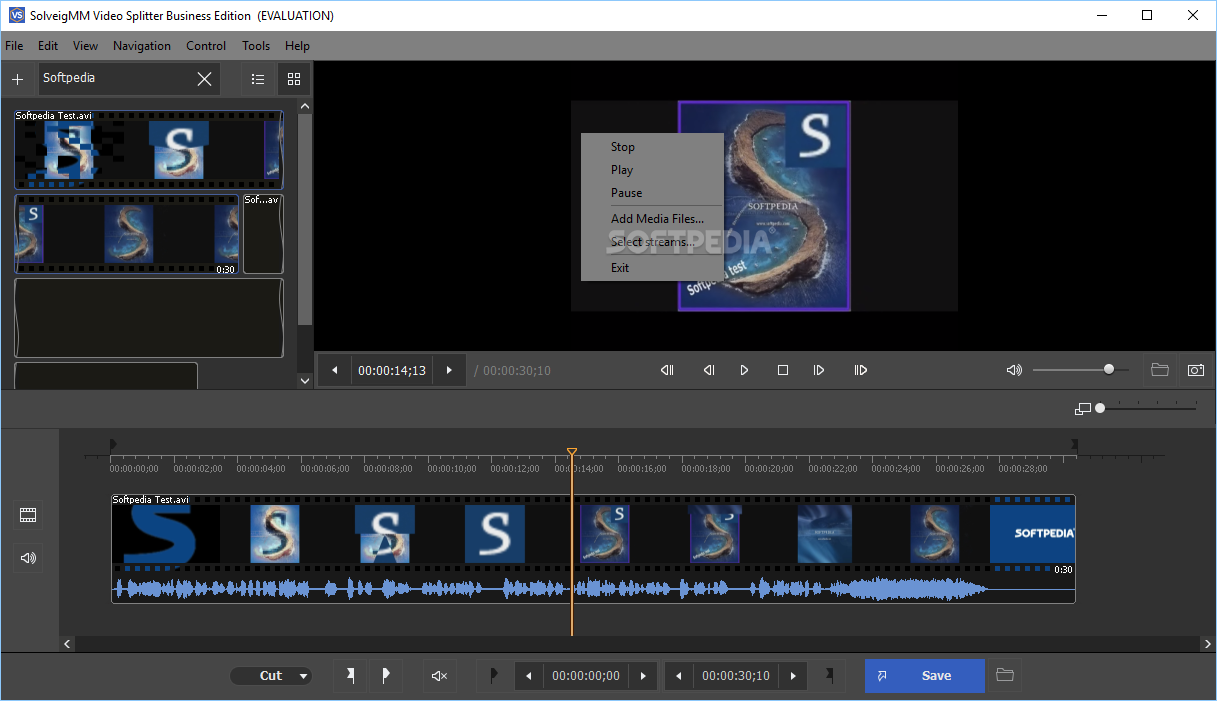Go to fragment start marker icon
Screen dimensions: 1217x701
494,676
